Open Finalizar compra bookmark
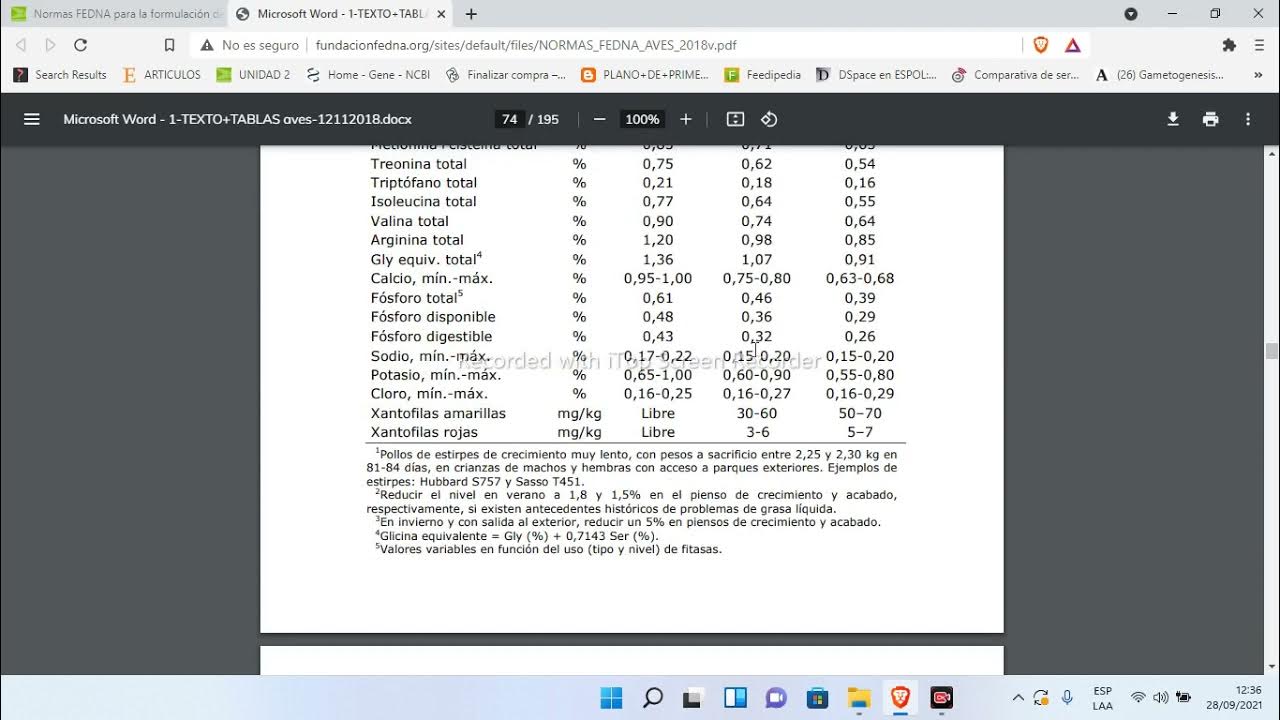Viewport: 1280px width, 720px height. click(x=507, y=75)
